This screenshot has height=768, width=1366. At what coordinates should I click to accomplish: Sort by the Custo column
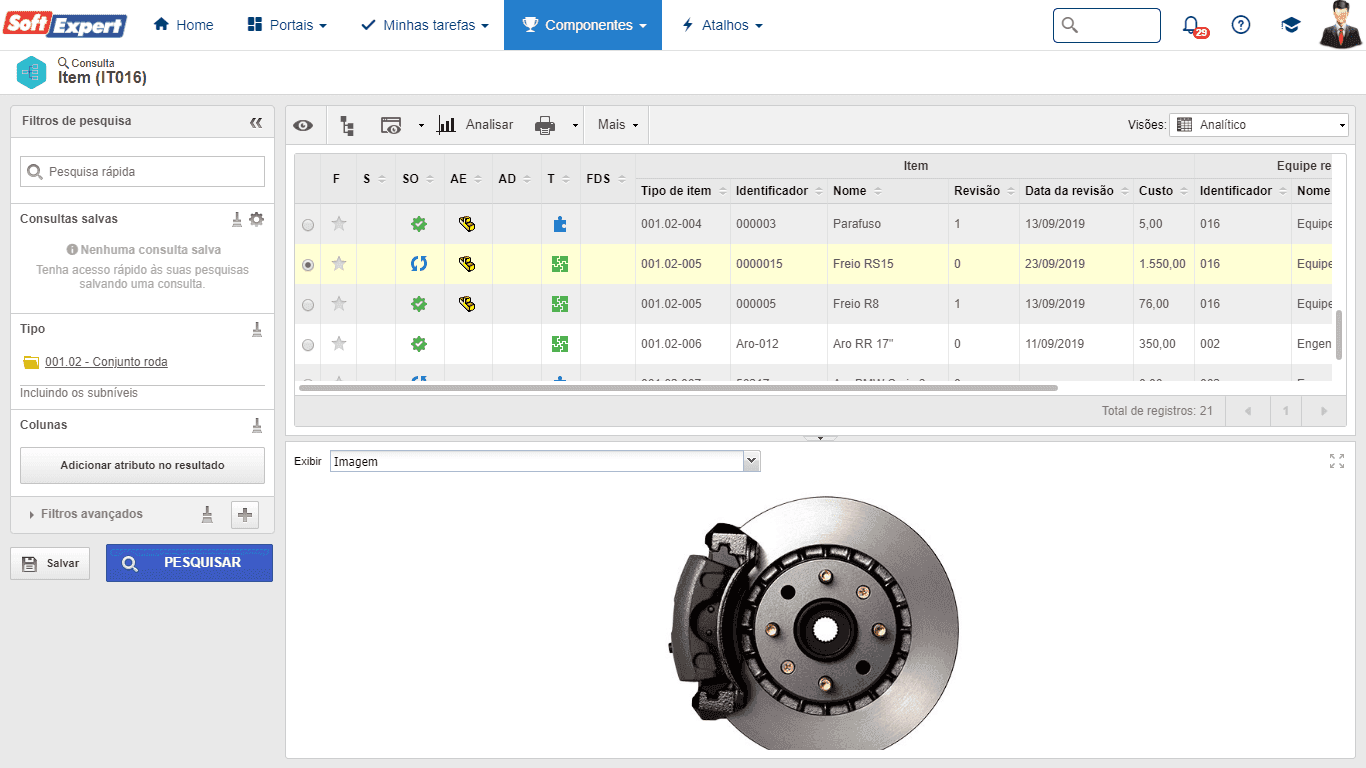pos(1163,191)
